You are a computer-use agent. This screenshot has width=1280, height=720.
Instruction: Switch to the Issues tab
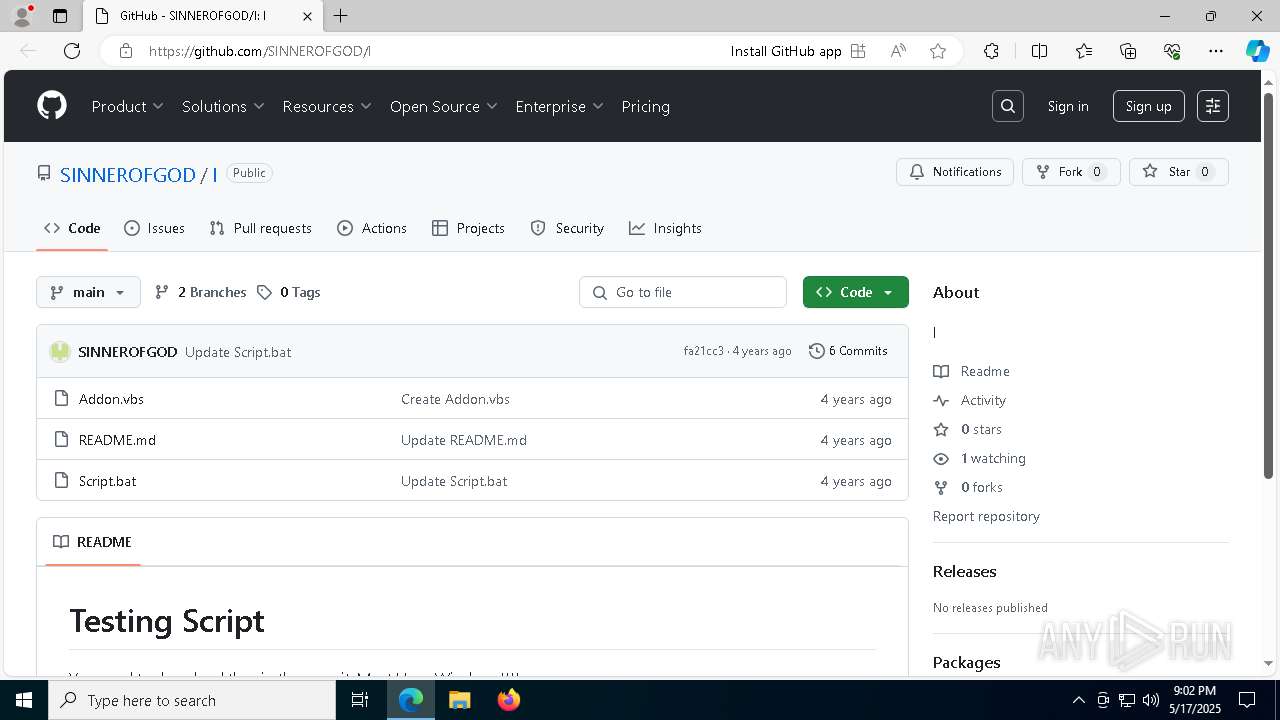click(x=154, y=228)
